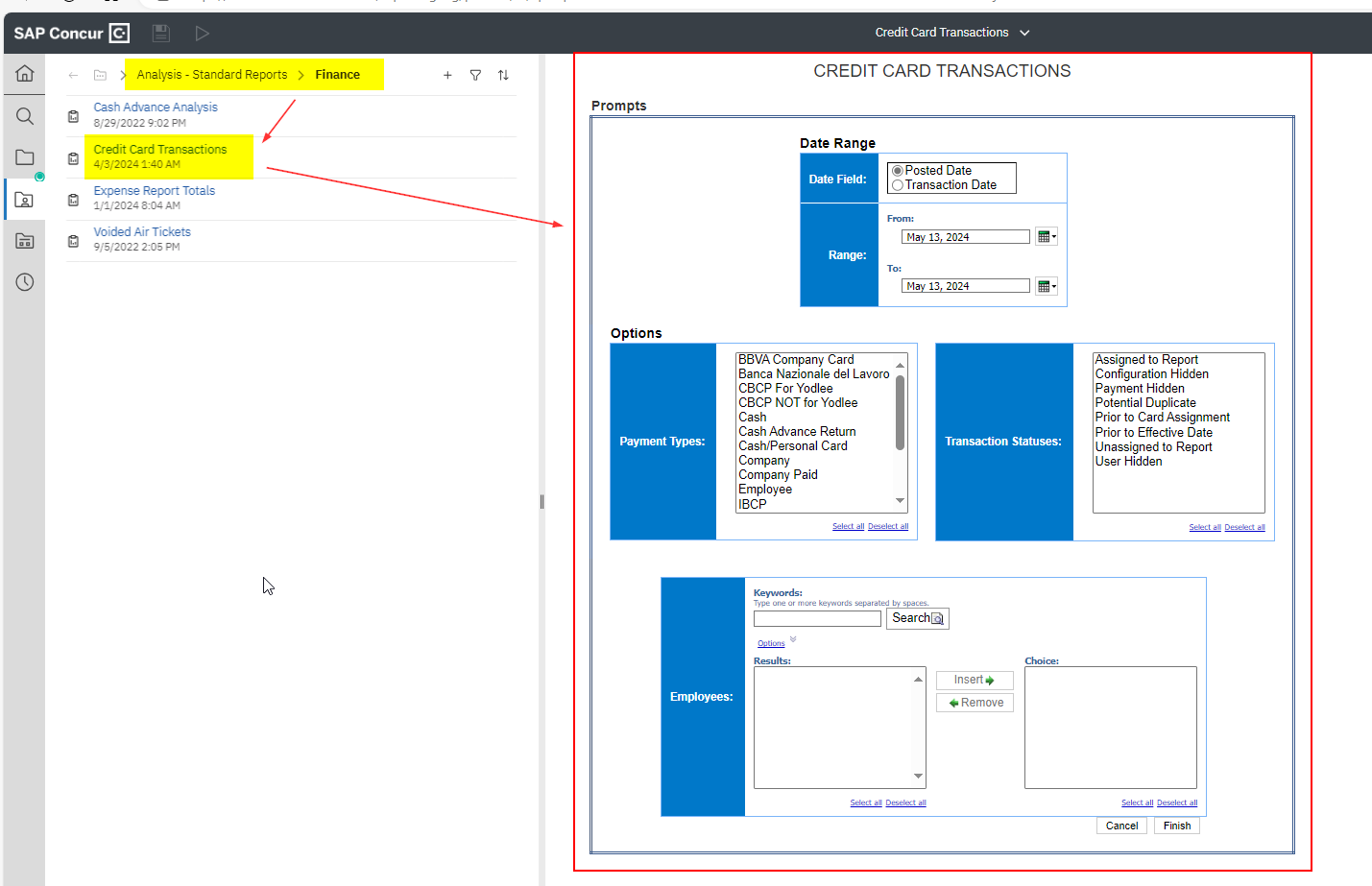Click the Finish button
Screen dimensions: 1372x886
(1177, 826)
